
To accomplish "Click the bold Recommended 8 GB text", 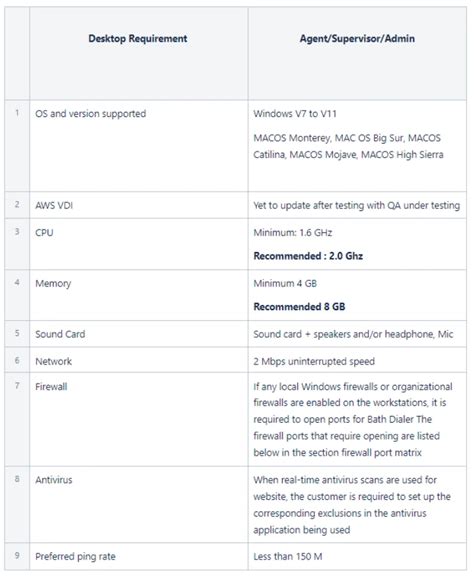I will tap(299, 307).
